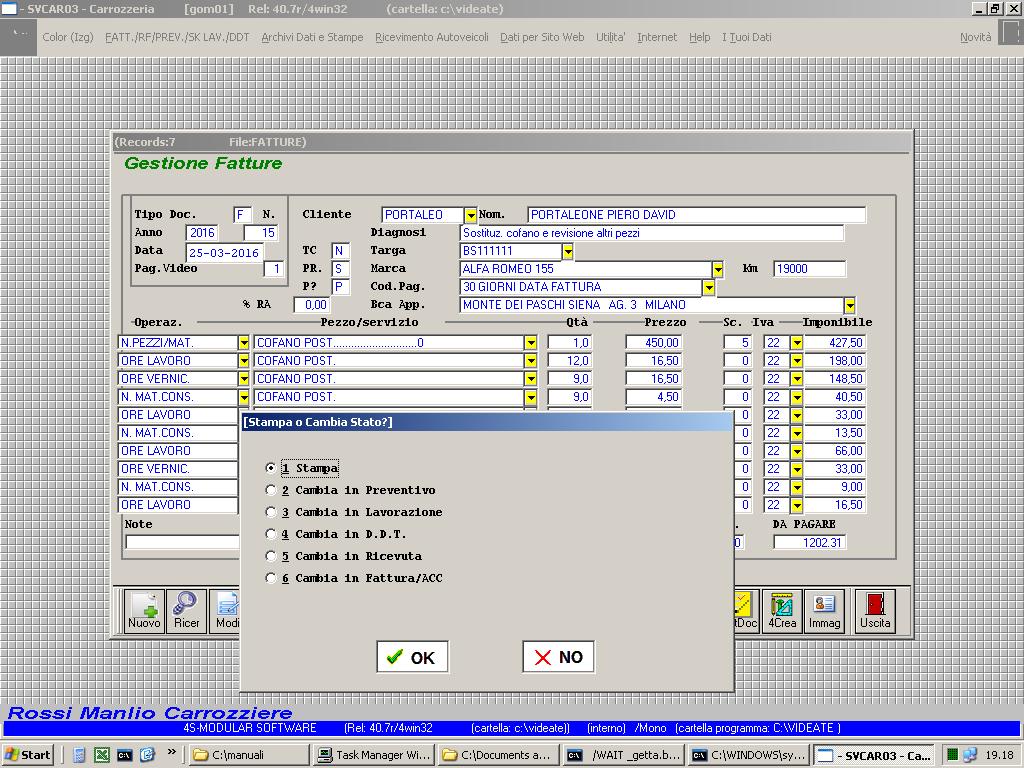Click the green system tray icon

[953, 755]
